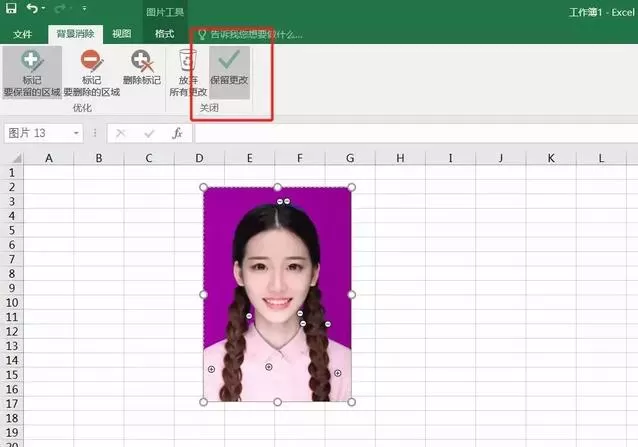Click the Tell Me search box (告诉我您想要做什么)

(x=250, y=35)
